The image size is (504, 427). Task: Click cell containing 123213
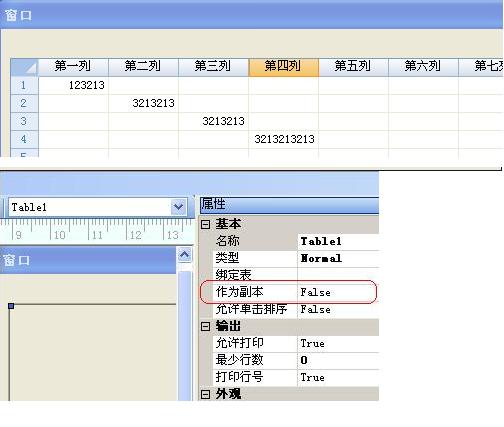click(x=74, y=85)
